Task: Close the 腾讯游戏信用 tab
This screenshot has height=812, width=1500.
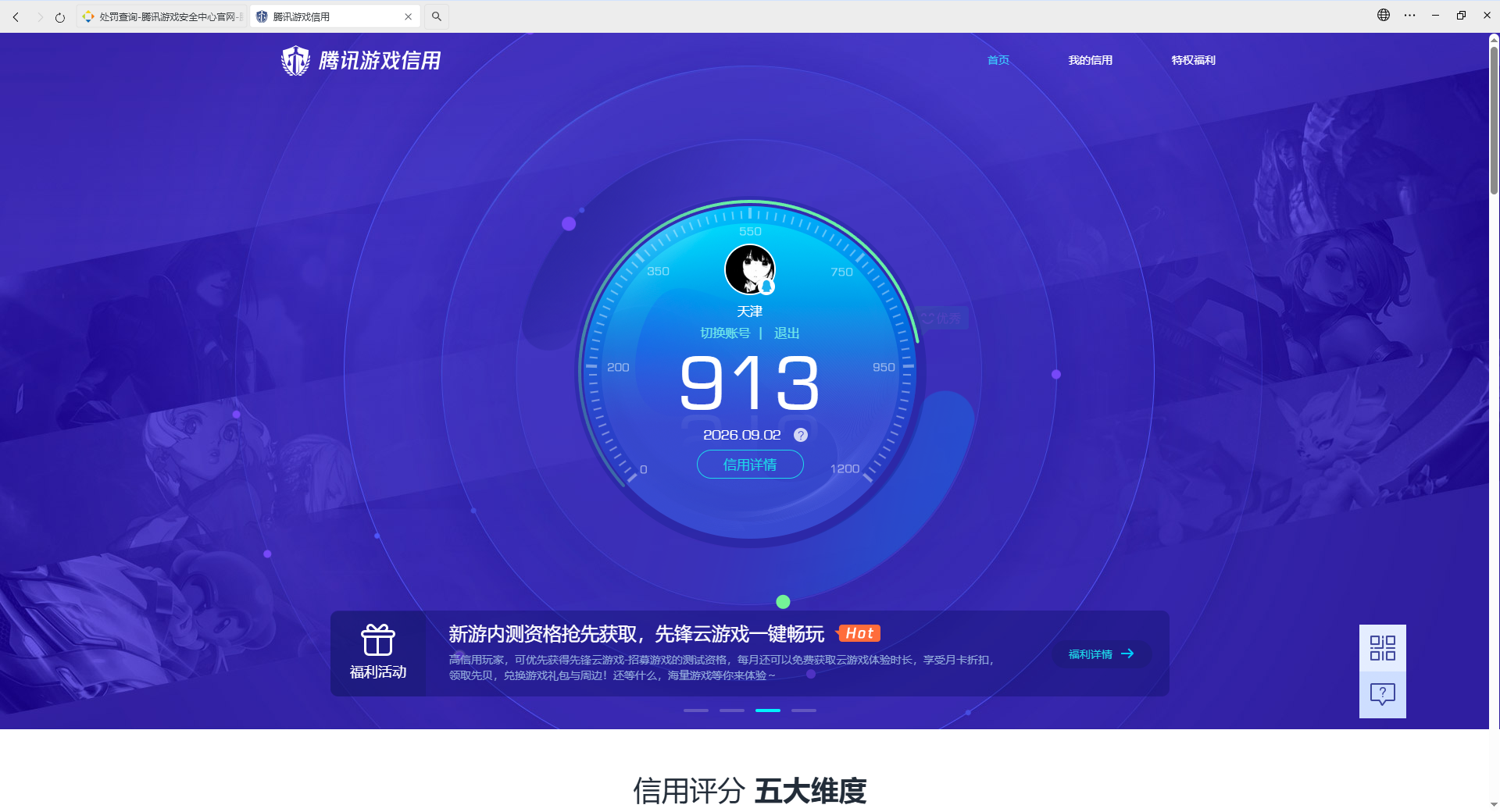Action: coord(408,16)
